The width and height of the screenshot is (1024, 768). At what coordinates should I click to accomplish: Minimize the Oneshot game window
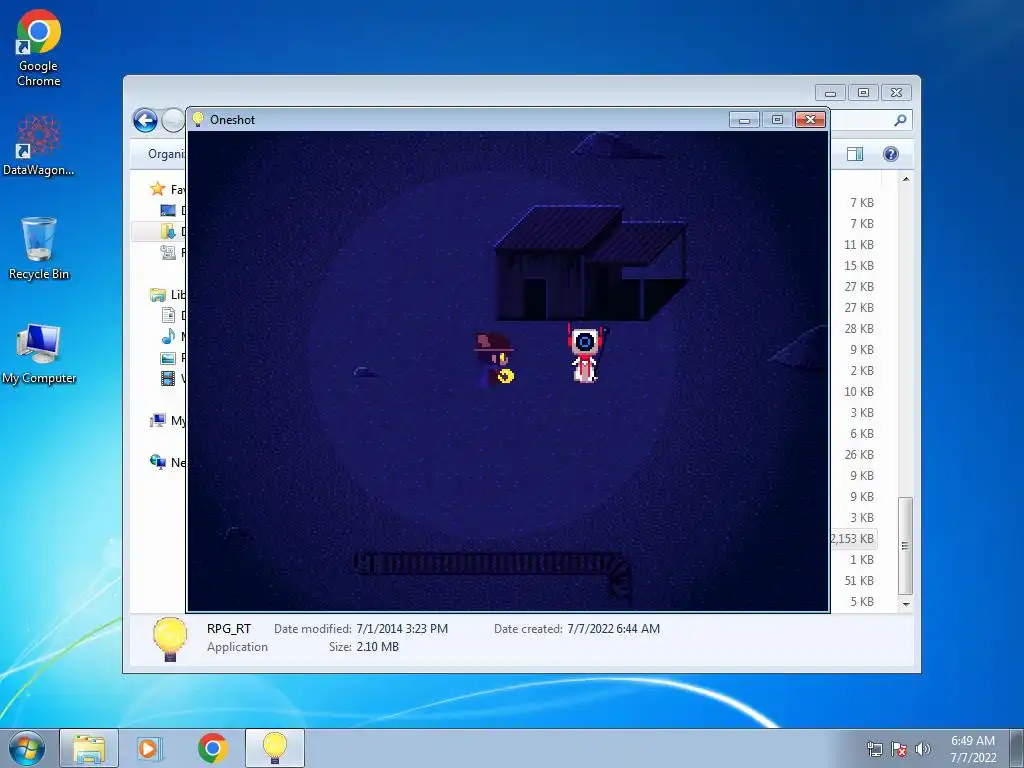coord(744,120)
